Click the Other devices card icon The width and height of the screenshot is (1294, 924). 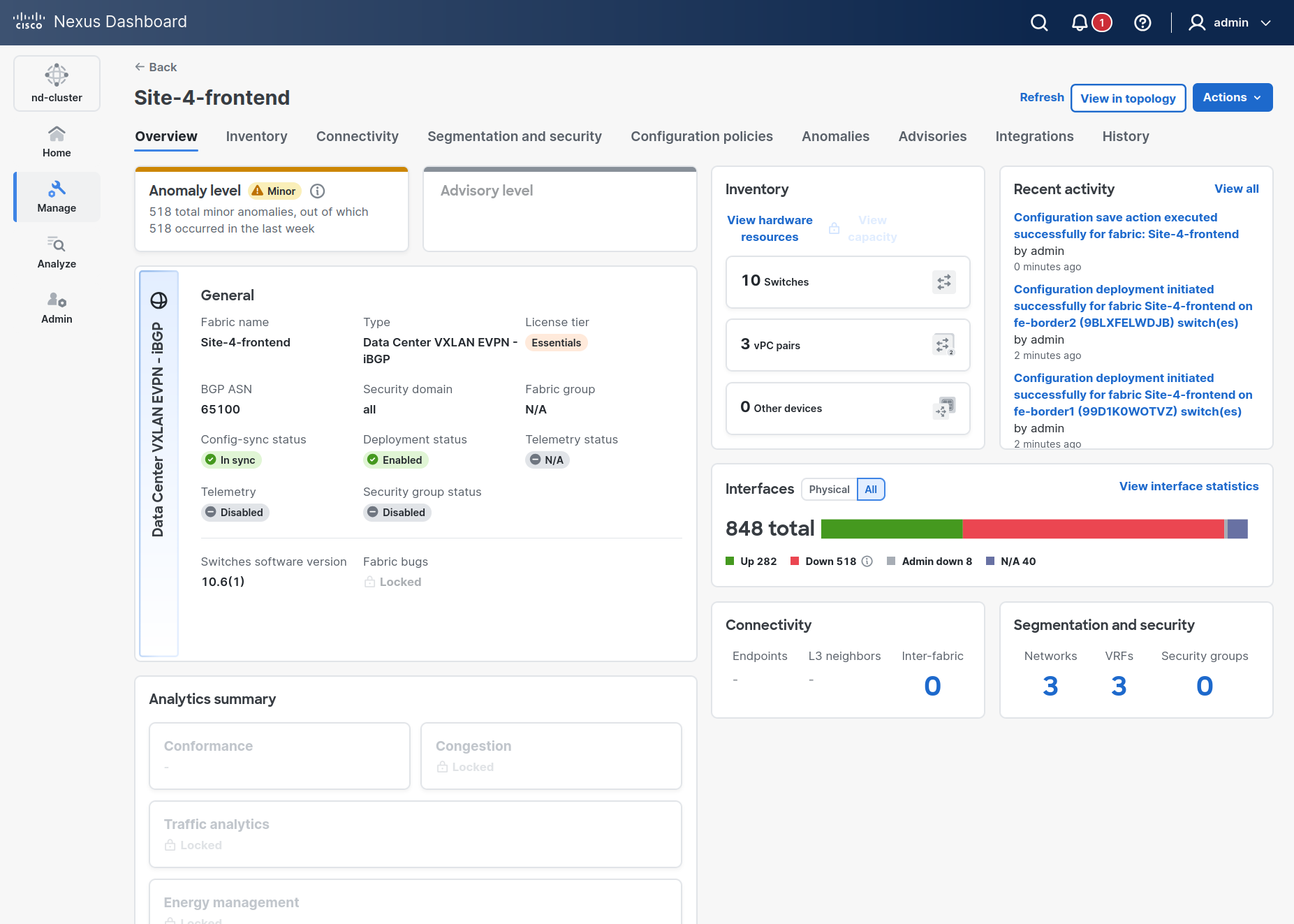click(x=943, y=408)
